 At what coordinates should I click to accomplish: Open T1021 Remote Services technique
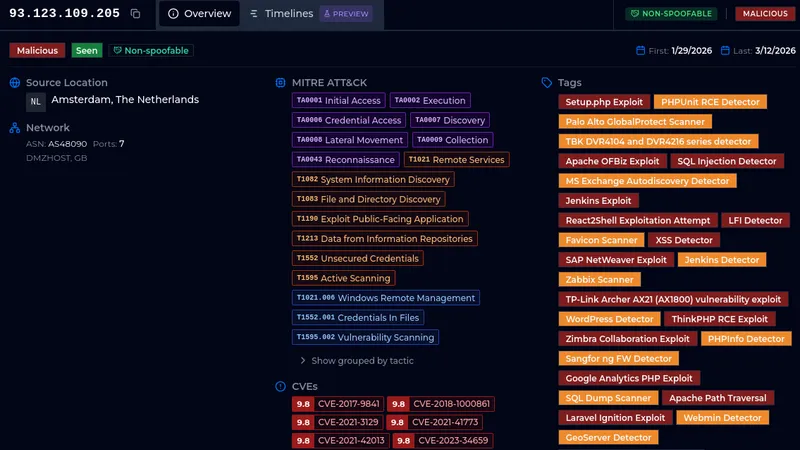click(457, 160)
